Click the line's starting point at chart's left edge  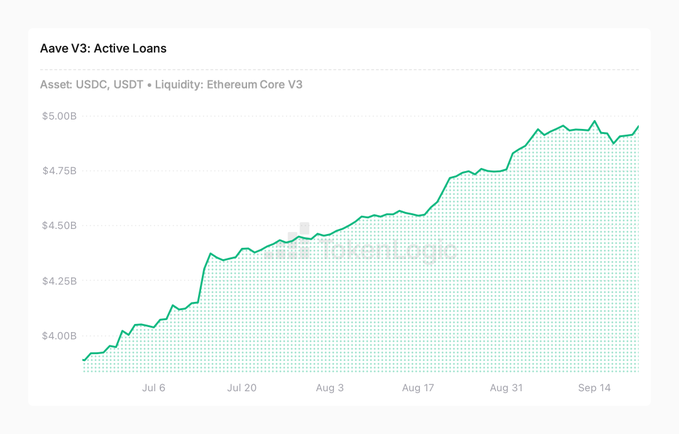coord(84,360)
